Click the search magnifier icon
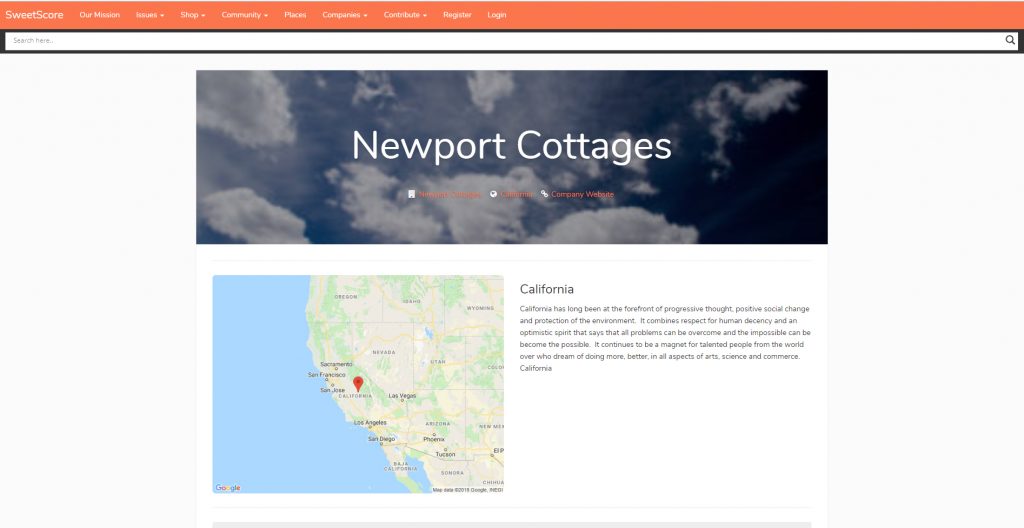This screenshot has width=1024, height=528. (1010, 41)
